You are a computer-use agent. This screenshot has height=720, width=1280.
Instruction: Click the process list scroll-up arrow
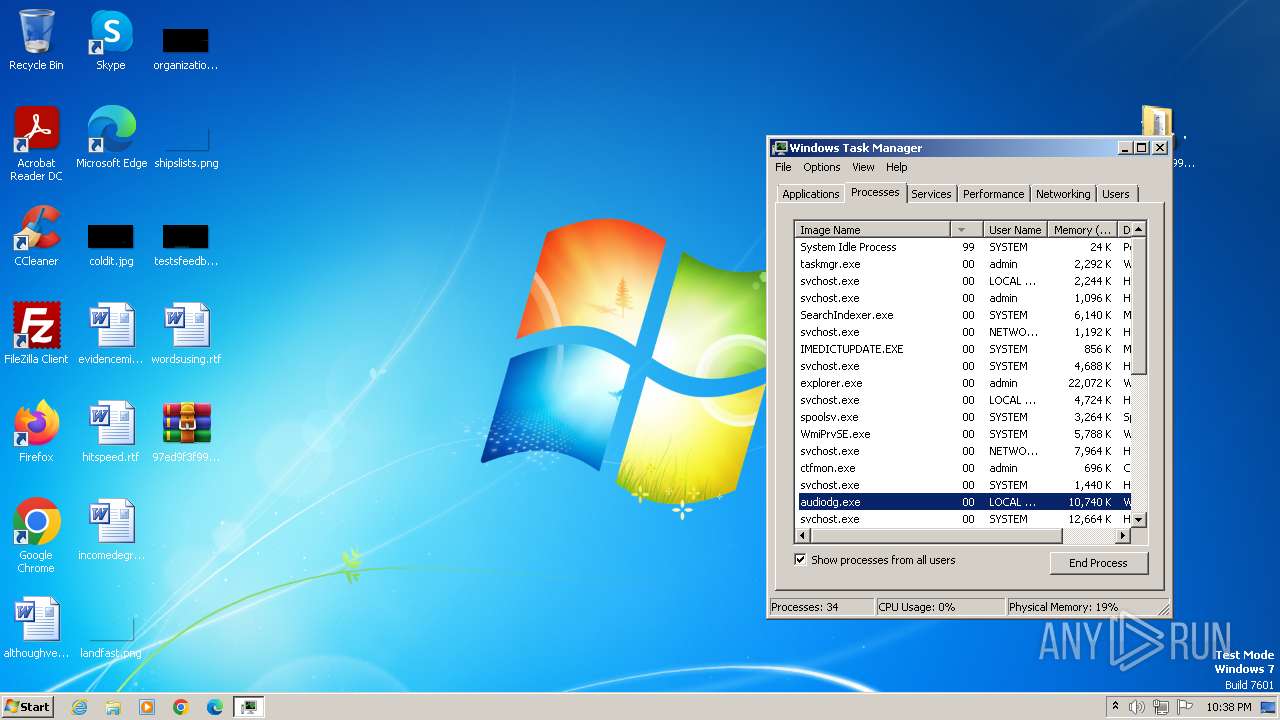[1138, 230]
